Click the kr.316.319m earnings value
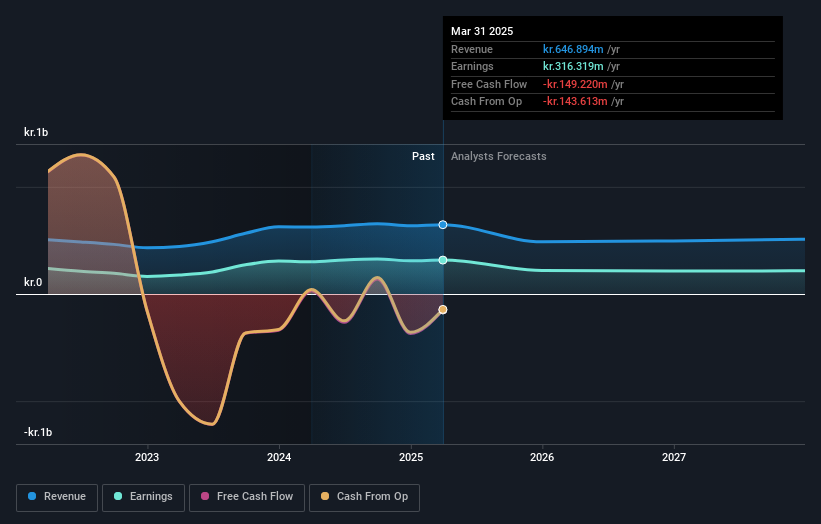This screenshot has height=524, width=821. pyautogui.click(x=573, y=66)
